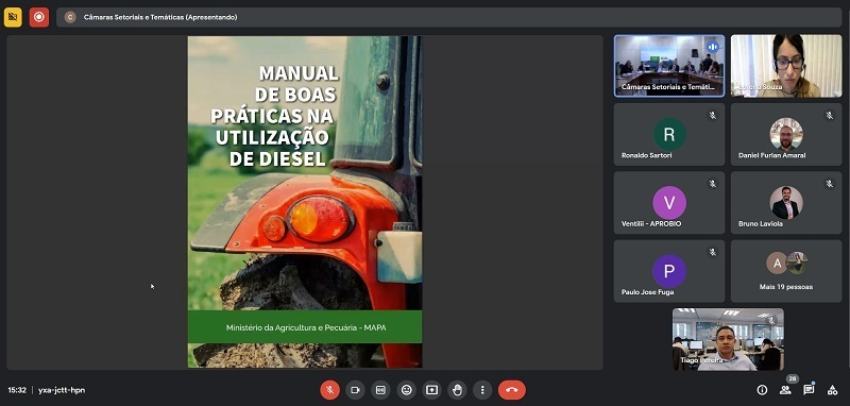850x406 pixels.
Task: Open the emoji reactions panel
Action: (x=406, y=390)
